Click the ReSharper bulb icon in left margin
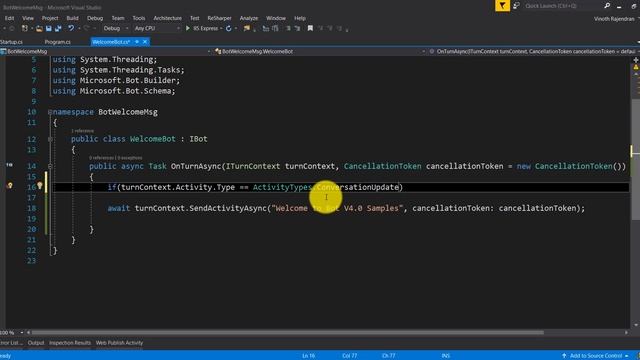Viewport: 640px width, 360px height. (x=10, y=186)
